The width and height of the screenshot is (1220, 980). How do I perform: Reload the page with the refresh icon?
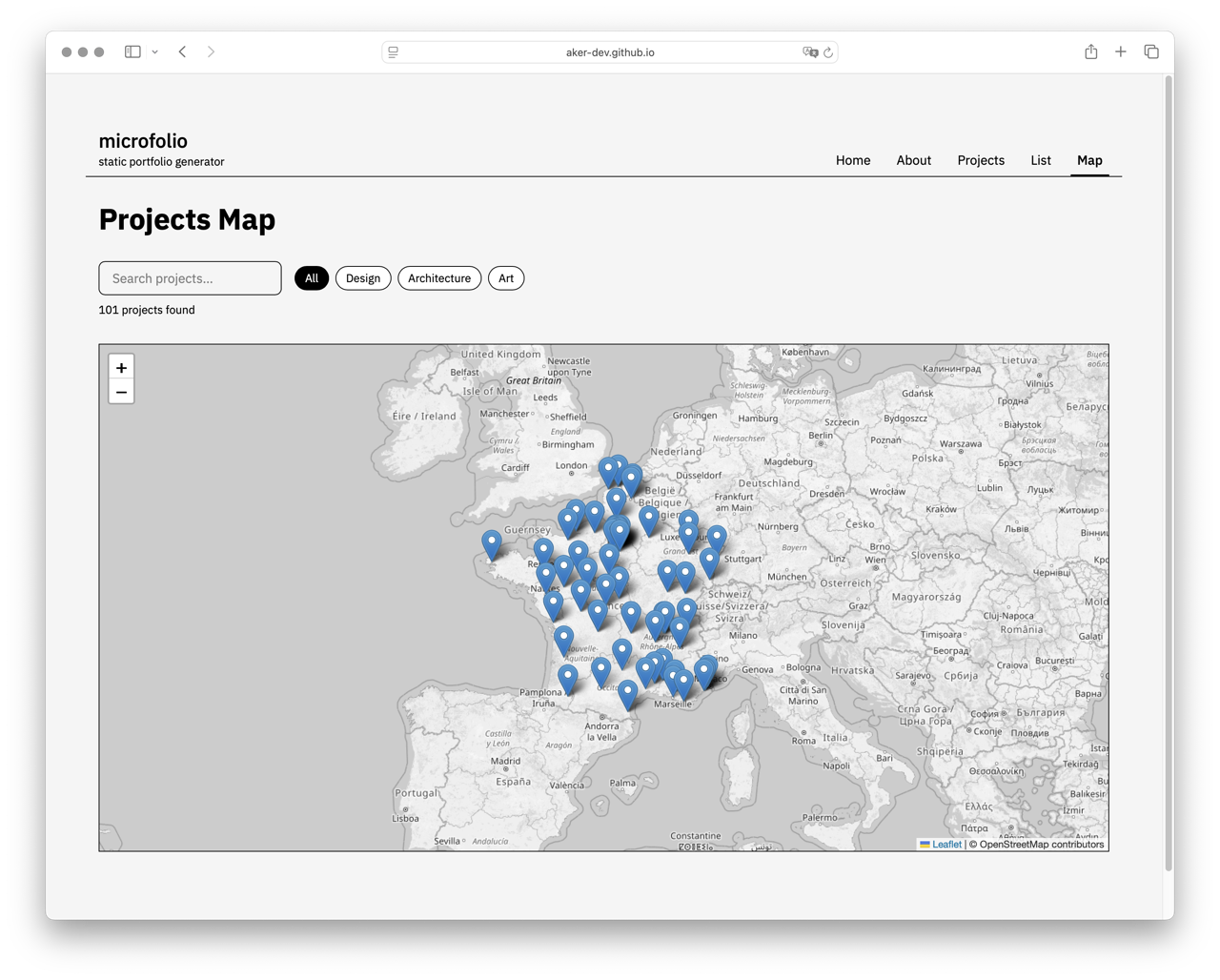point(828,52)
